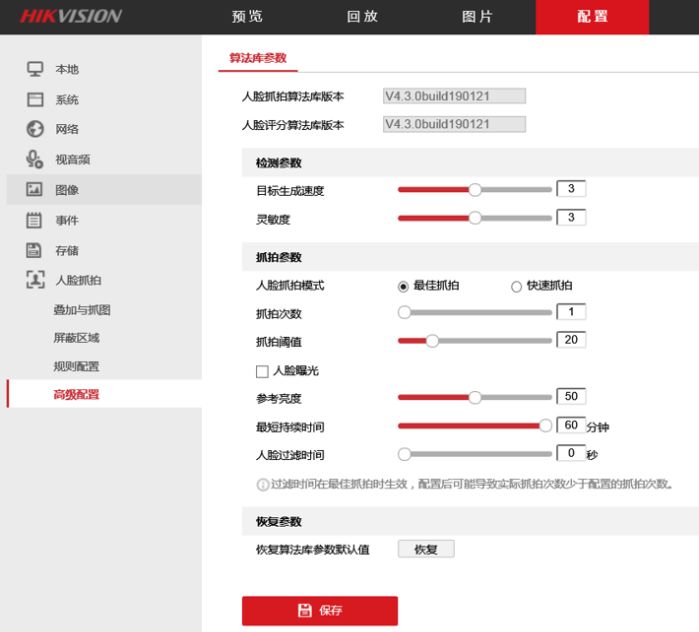Viewport: 699px width, 632px height.
Task: Click the 视音频 microphone icon
Action: (x=35, y=159)
